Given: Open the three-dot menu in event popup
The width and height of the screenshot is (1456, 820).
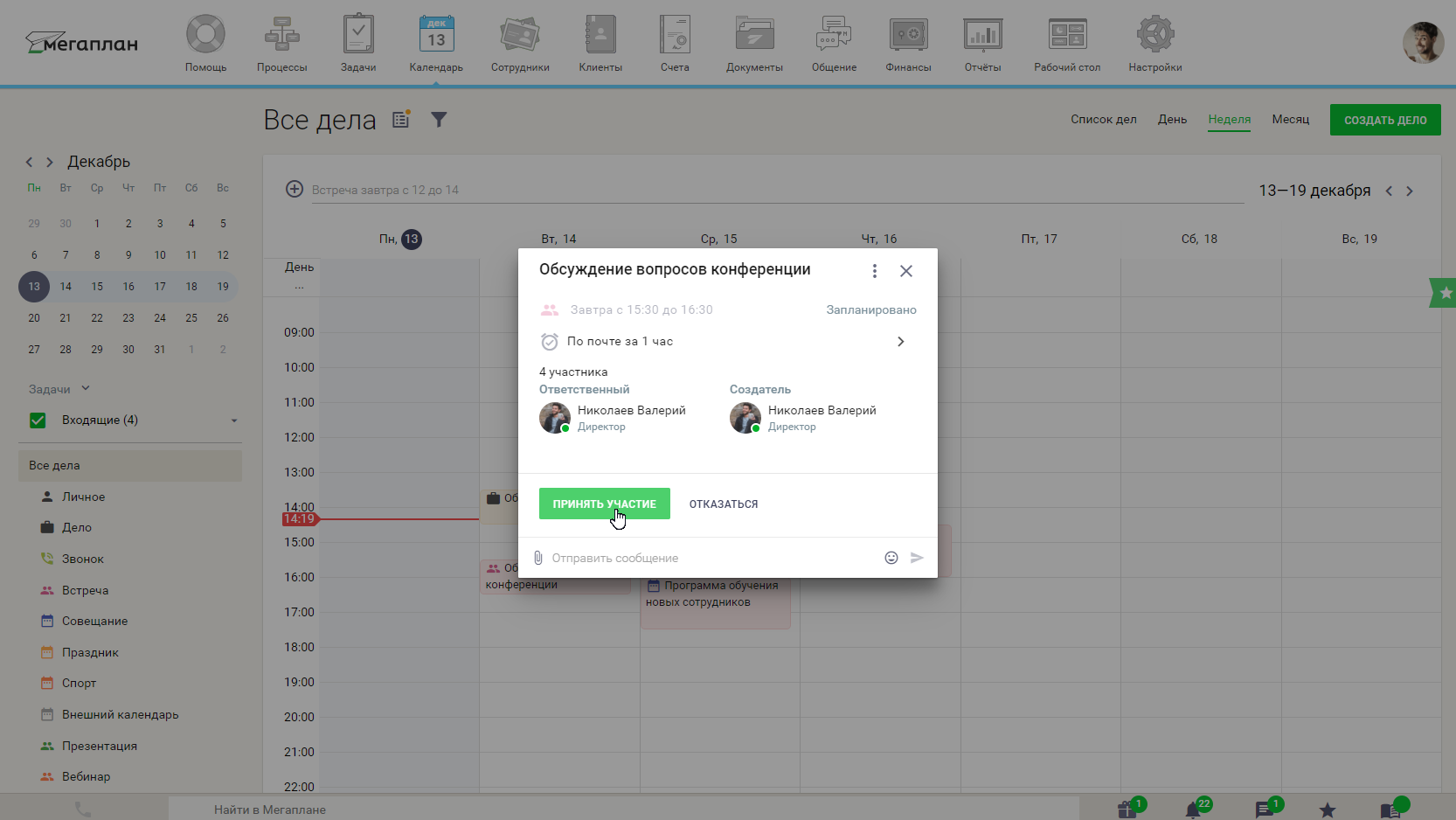Looking at the screenshot, I should 874,271.
